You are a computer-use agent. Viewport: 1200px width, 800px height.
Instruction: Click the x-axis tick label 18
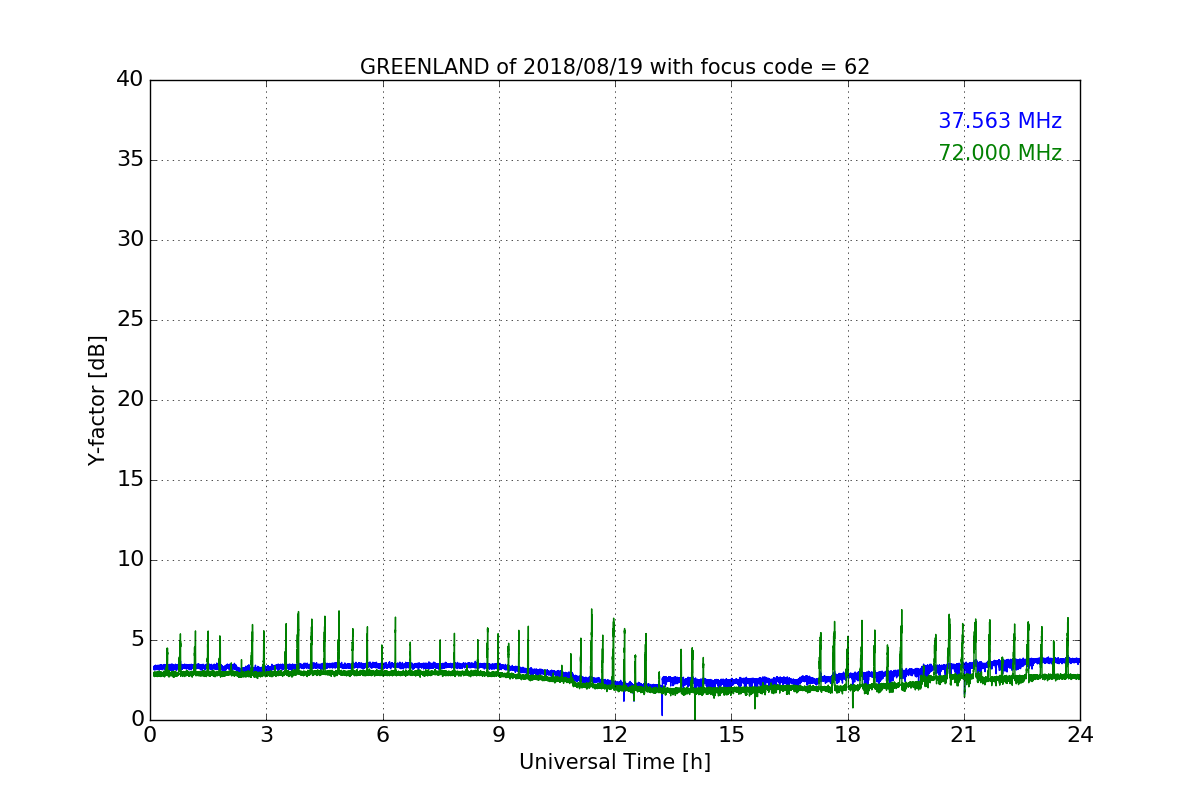[848, 735]
